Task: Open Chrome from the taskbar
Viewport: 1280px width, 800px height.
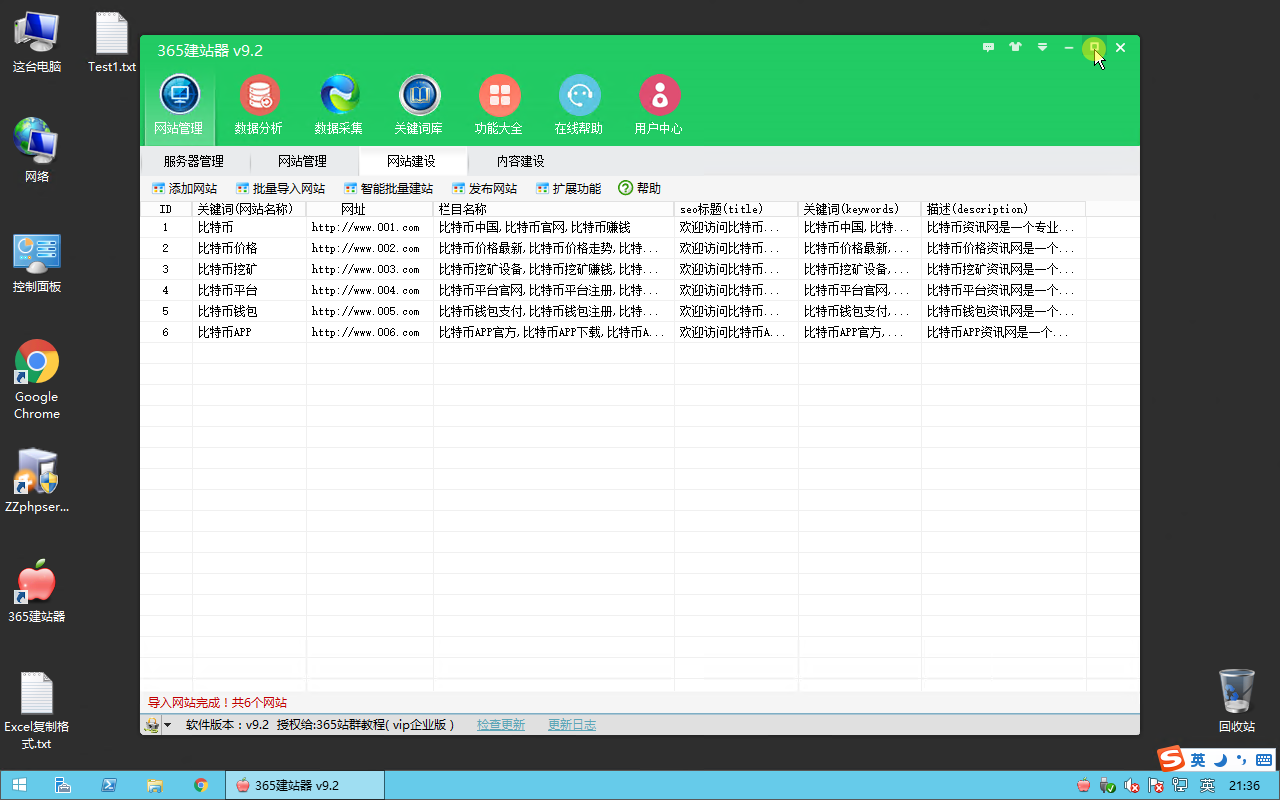Action: click(x=201, y=785)
